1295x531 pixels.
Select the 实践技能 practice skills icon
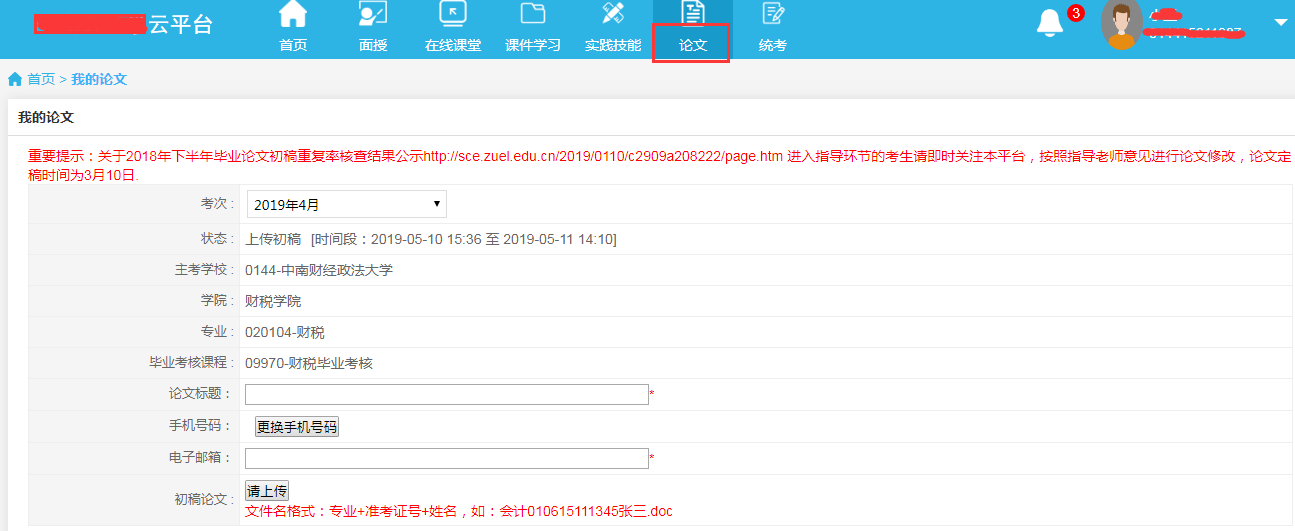coord(613,14)
